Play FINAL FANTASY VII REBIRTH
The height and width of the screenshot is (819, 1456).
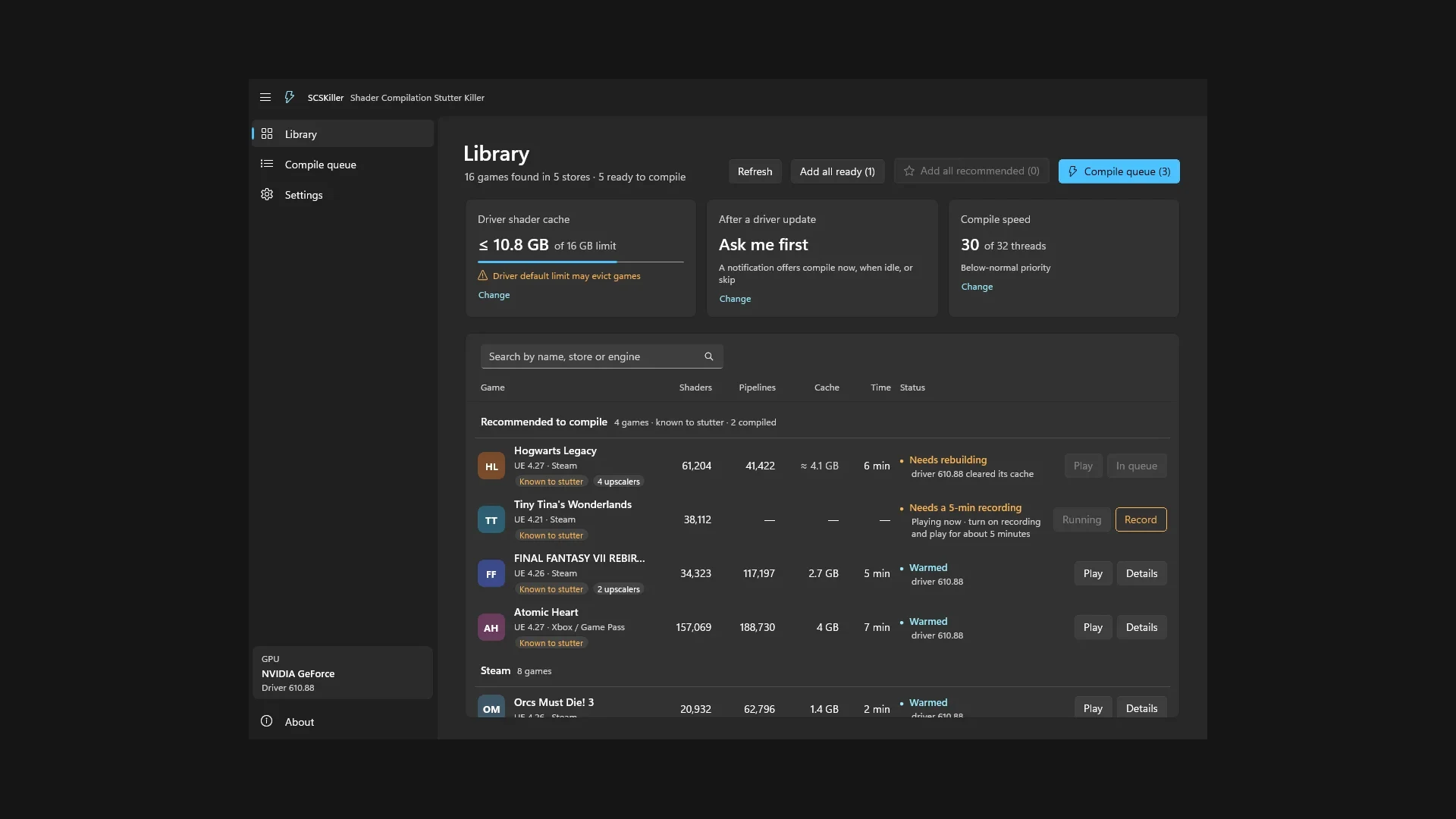pyautogui.click(x=1093, y=573)
